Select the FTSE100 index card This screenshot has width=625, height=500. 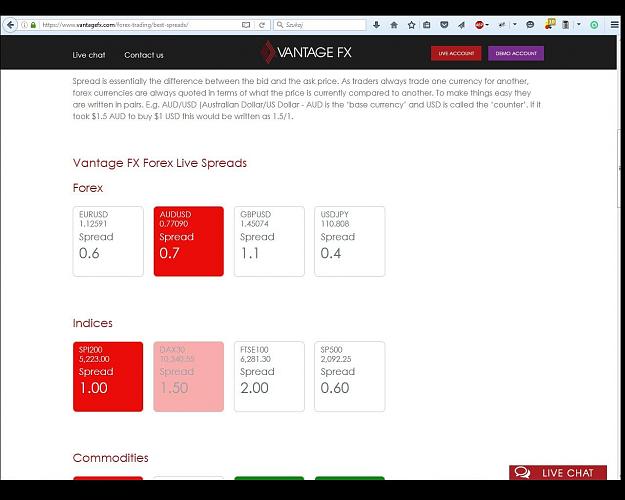[269, 376]
